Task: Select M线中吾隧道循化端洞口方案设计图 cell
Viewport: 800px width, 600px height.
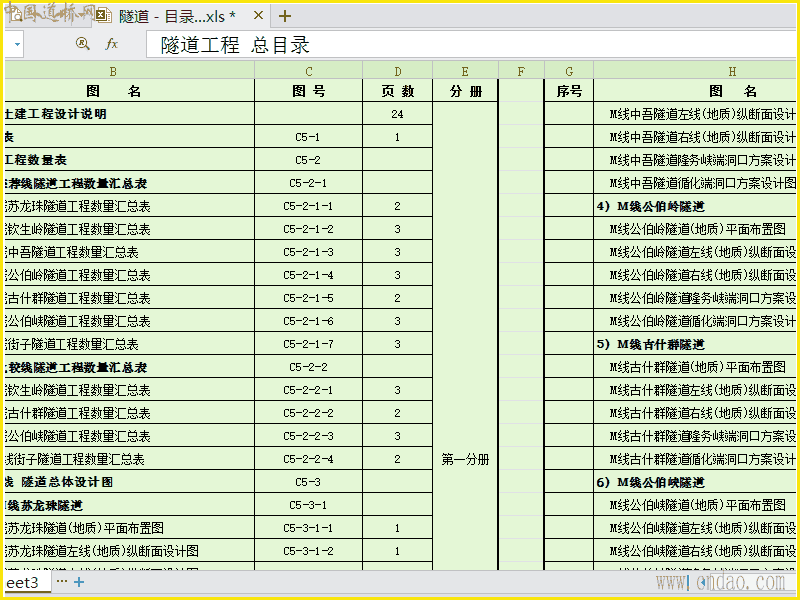Action: click(695, 183)
